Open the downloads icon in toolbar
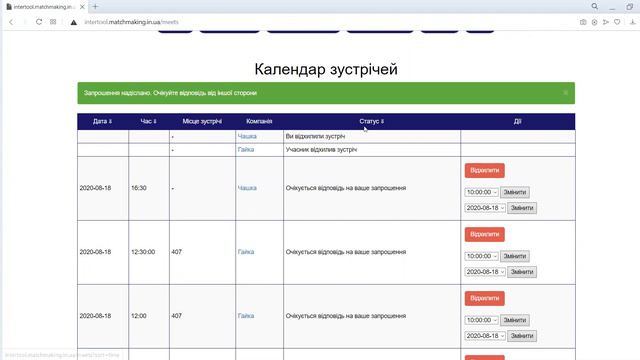 [x=633, y=22]
